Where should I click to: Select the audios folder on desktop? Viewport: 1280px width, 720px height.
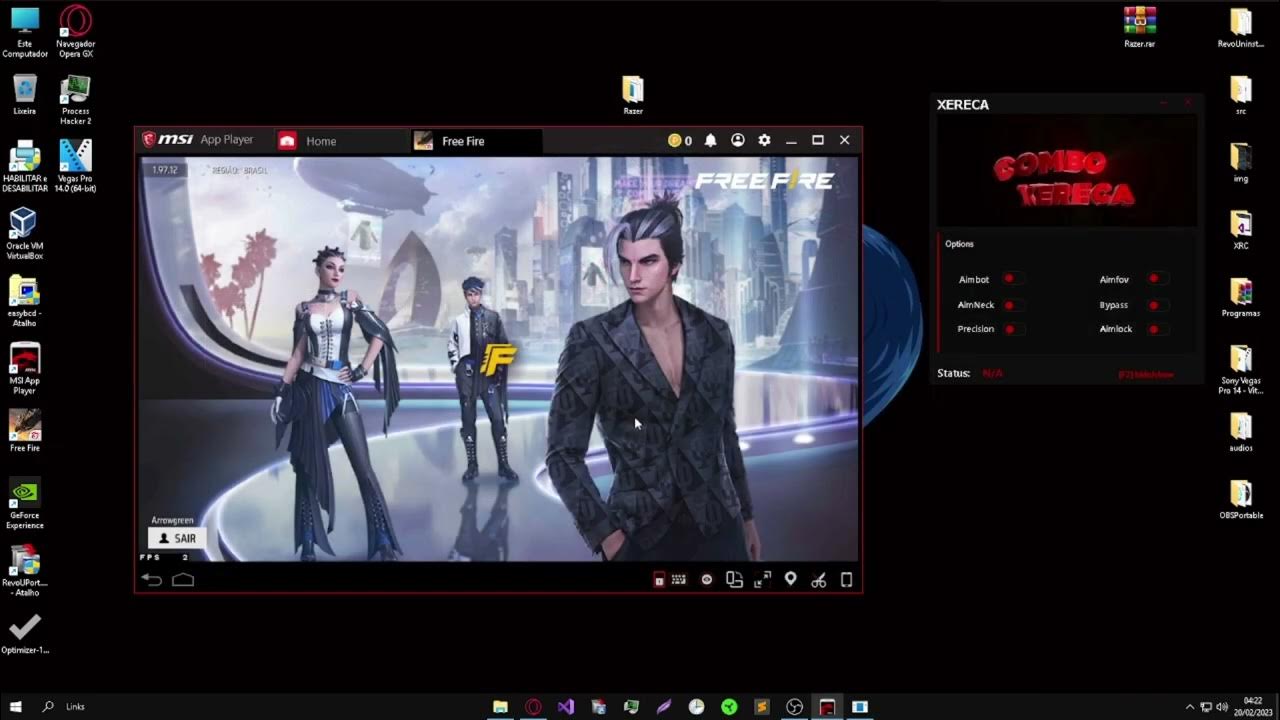tap(1241, 432)
